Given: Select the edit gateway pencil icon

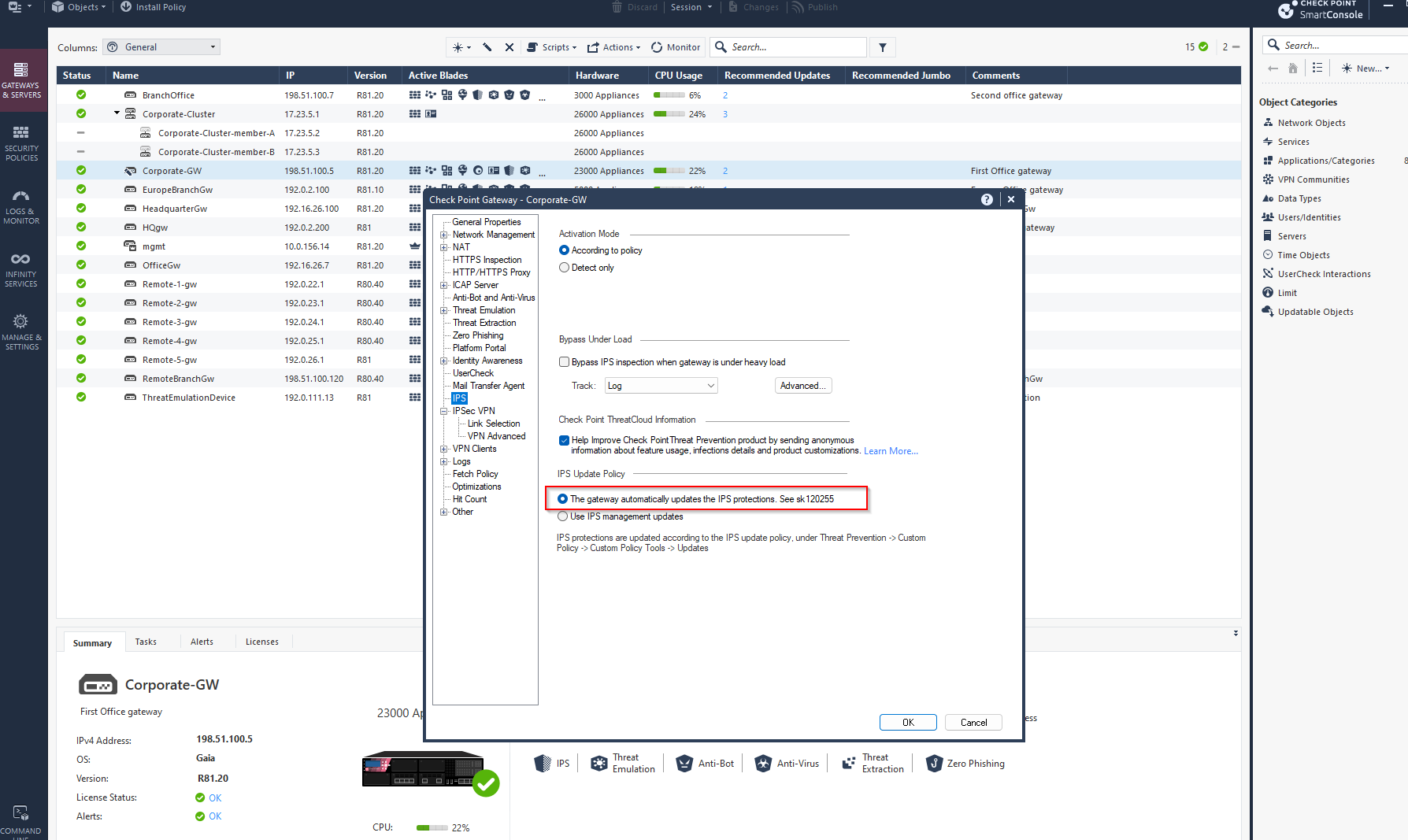Looking at the screenshot, I should point(486,46).
